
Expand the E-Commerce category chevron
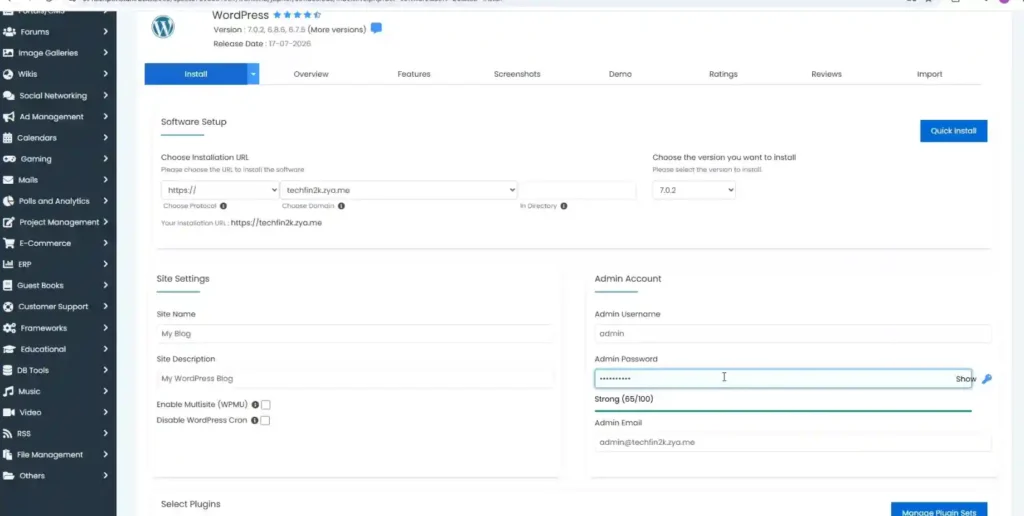[105, 243]
